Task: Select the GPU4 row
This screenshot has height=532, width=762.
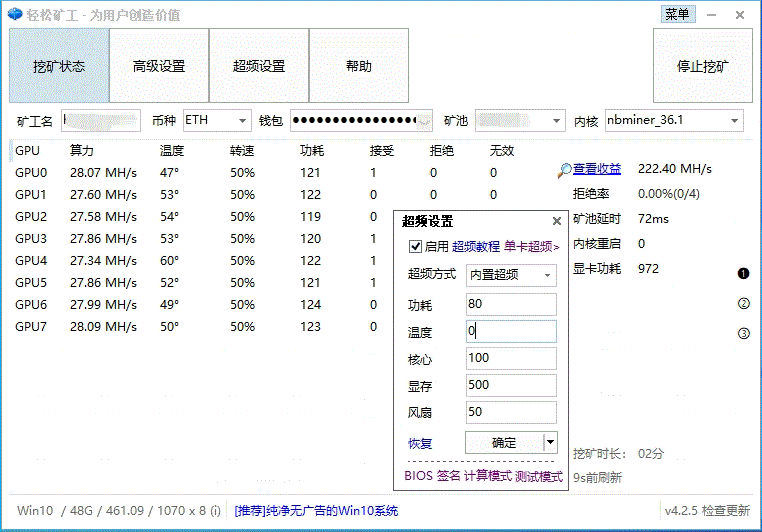Action: click(x=202, y=261)
